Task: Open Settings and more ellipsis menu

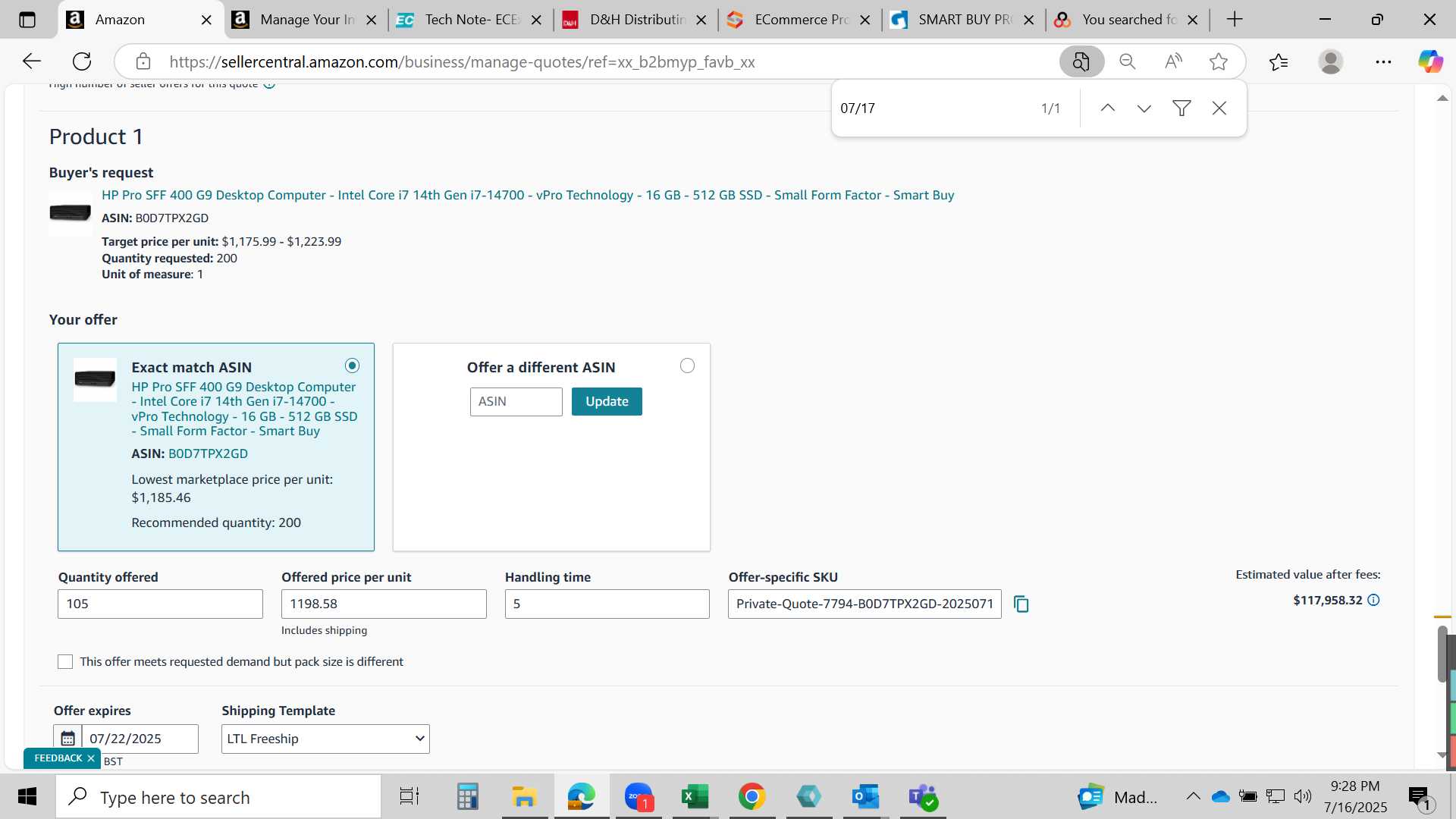Action: [x=1383, y=61]
